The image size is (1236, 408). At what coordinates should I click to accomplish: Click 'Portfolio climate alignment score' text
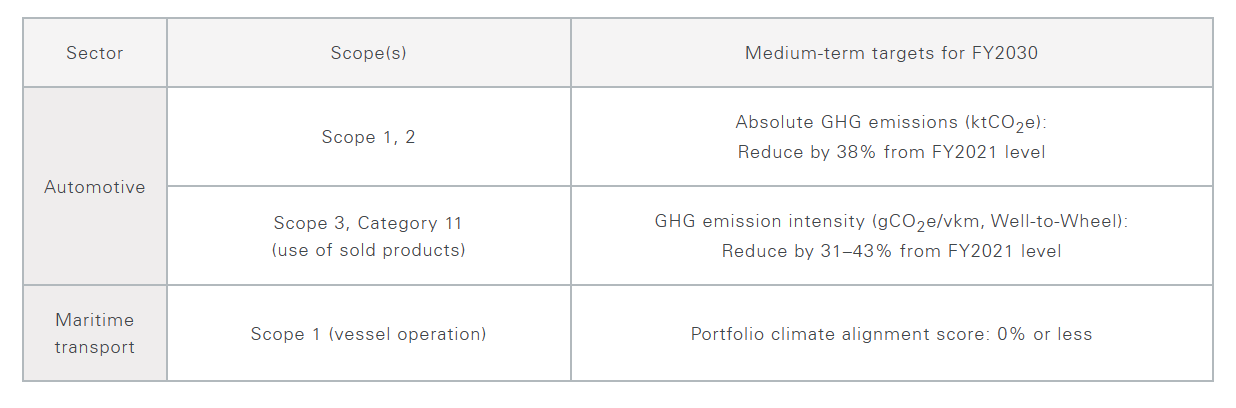tap(838, 333)
